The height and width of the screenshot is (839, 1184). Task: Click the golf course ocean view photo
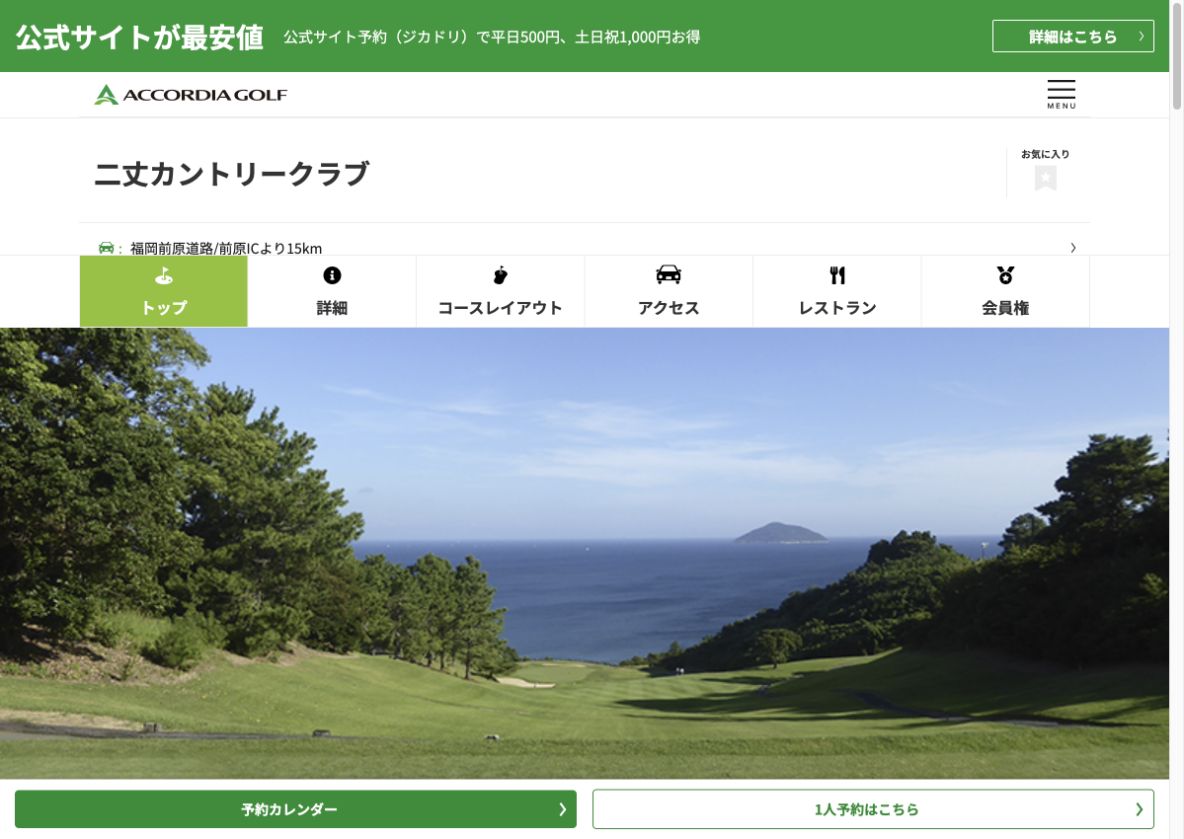tap(584, 553)
